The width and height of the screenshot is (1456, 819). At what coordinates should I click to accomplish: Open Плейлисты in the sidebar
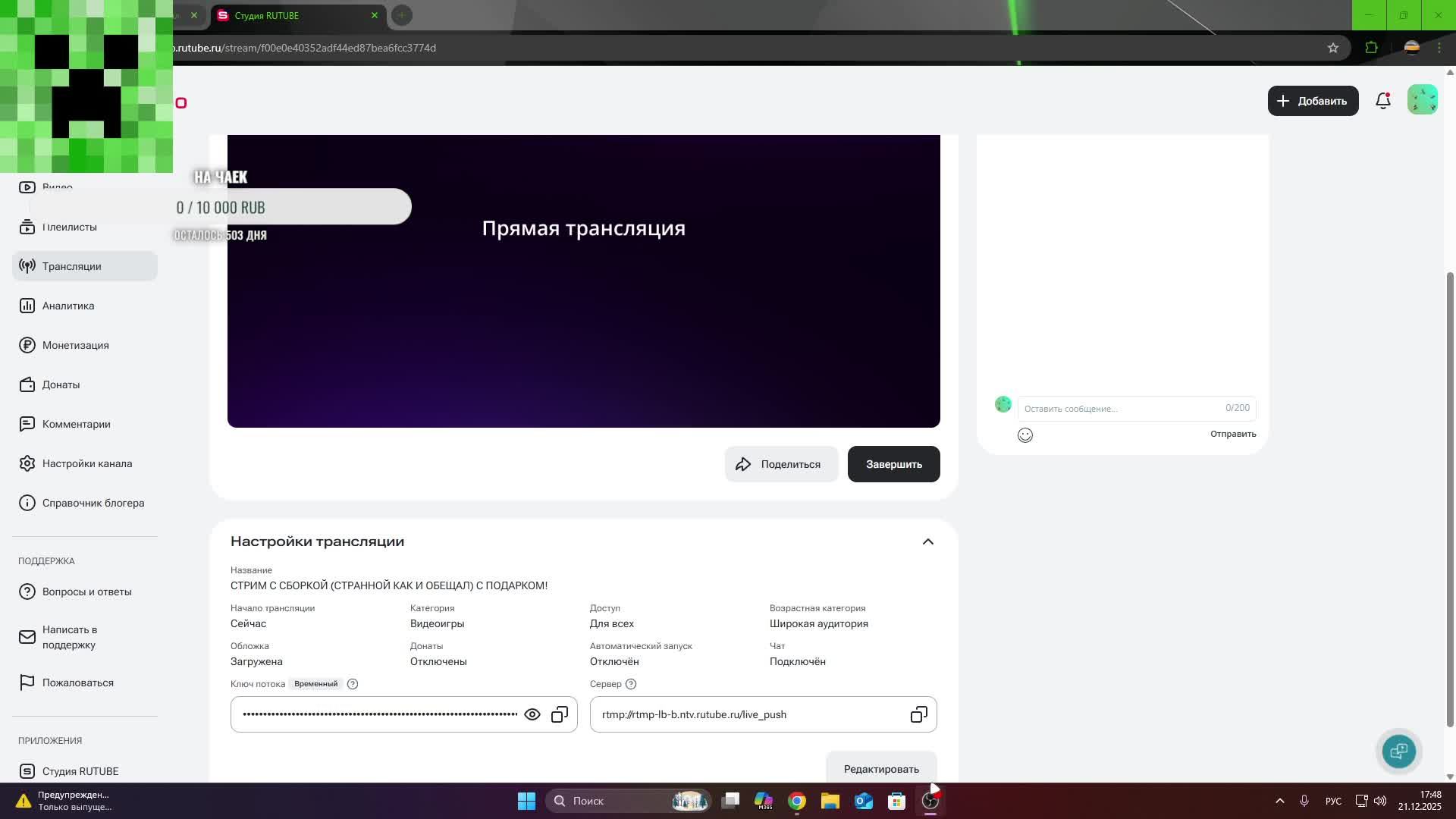click(69, 227)
